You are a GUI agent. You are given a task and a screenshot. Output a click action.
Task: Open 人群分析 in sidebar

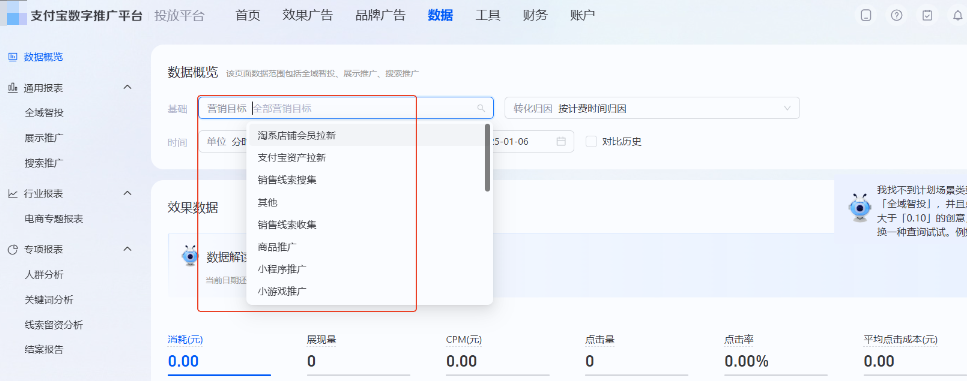pos(44,274)
